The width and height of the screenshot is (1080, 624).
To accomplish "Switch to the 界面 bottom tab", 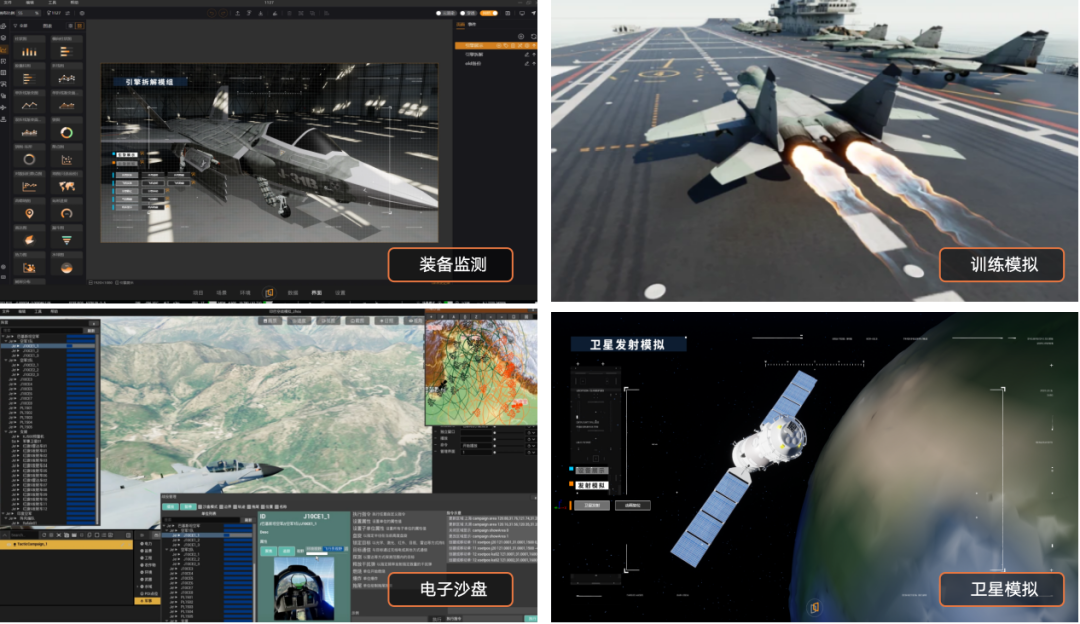I will pyautogui.click(x=316, y=293).
